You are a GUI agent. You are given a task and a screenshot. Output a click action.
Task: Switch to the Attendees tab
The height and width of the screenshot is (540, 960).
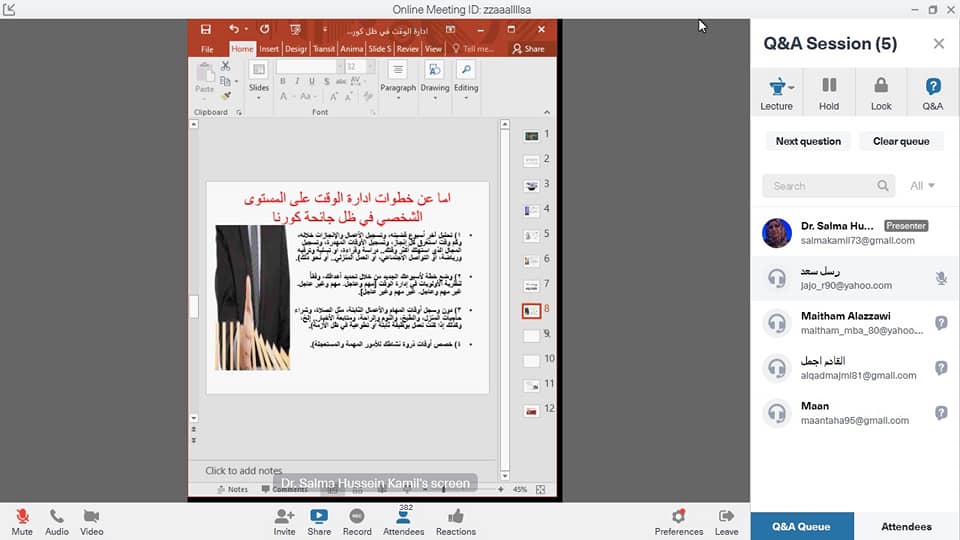tap(907, 527)
